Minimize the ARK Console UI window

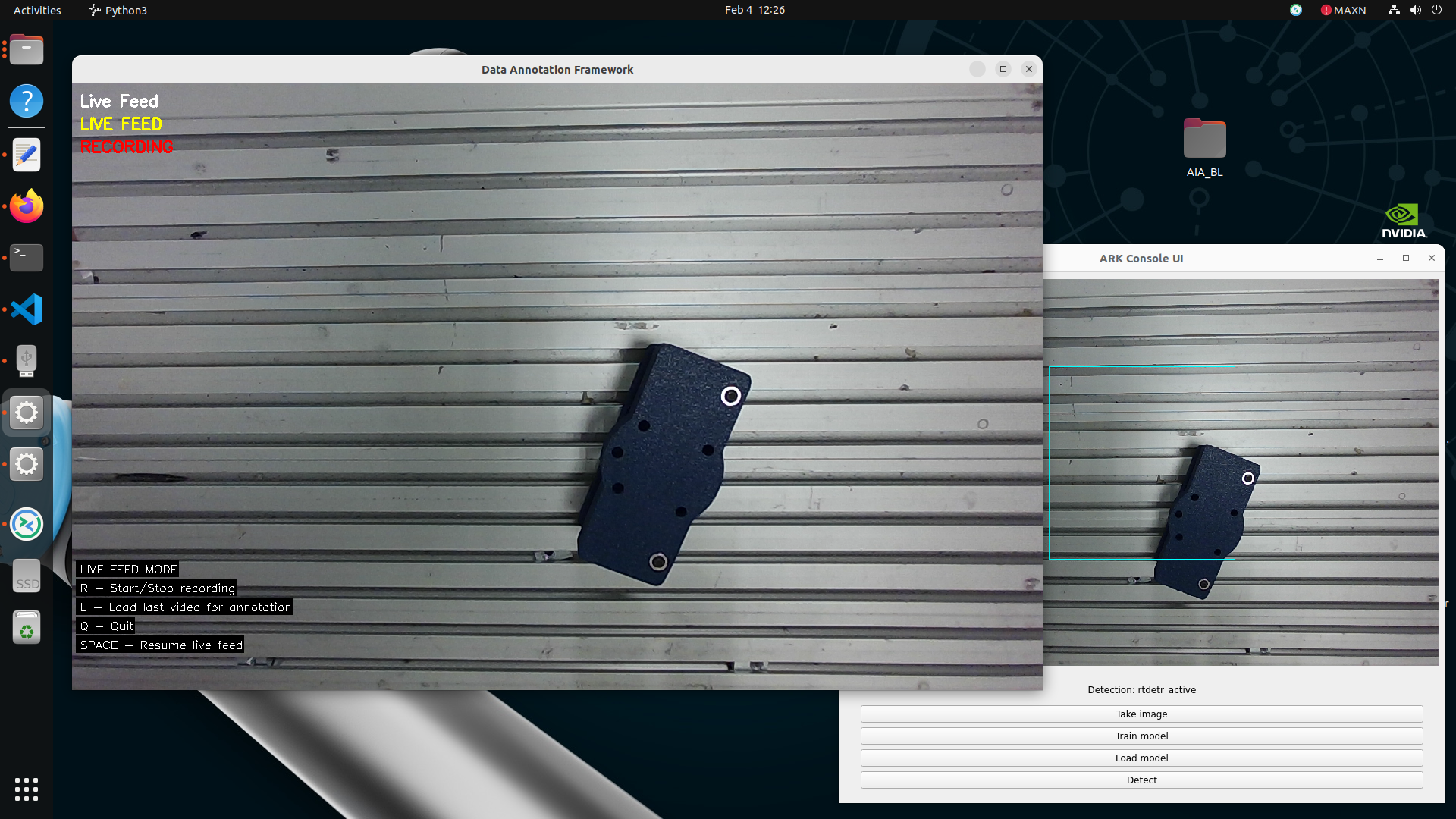1380,259
